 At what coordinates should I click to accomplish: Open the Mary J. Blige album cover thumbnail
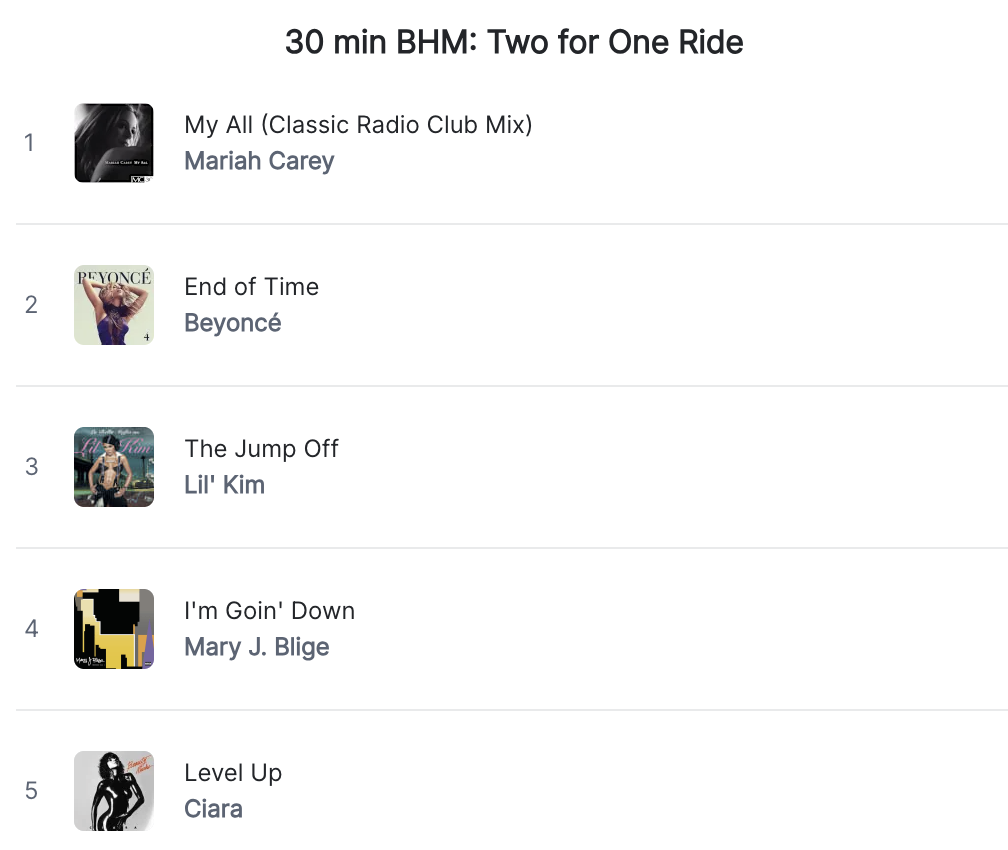pos(113,629)
